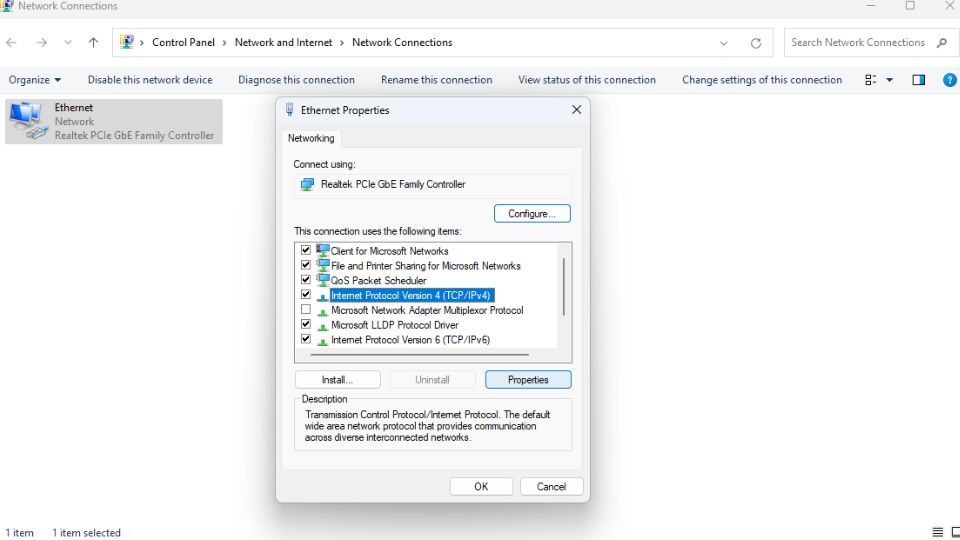Close the Ethernet Properties dialog

(x=576, y=110)
